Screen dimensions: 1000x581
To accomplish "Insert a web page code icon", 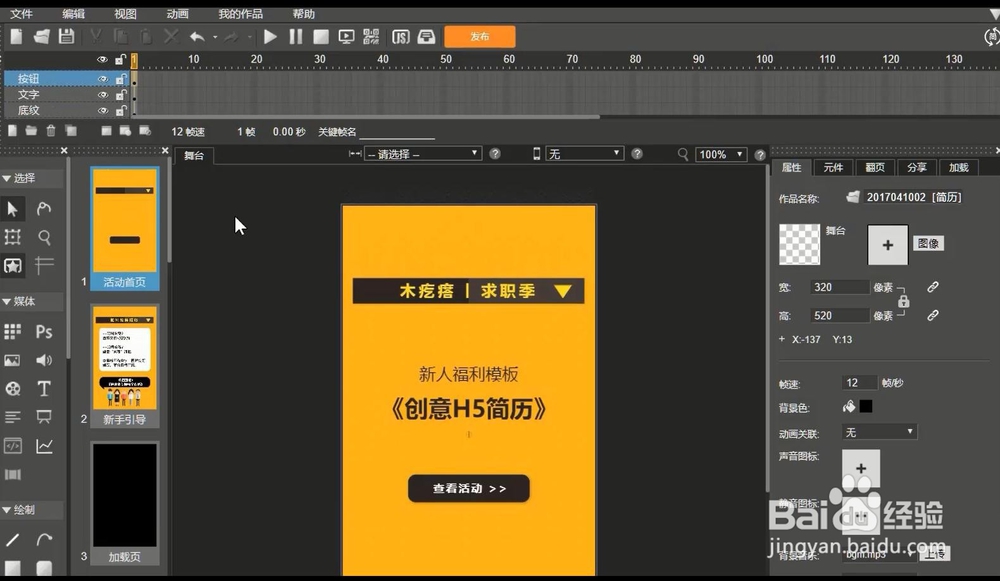I will click(13, 446).
